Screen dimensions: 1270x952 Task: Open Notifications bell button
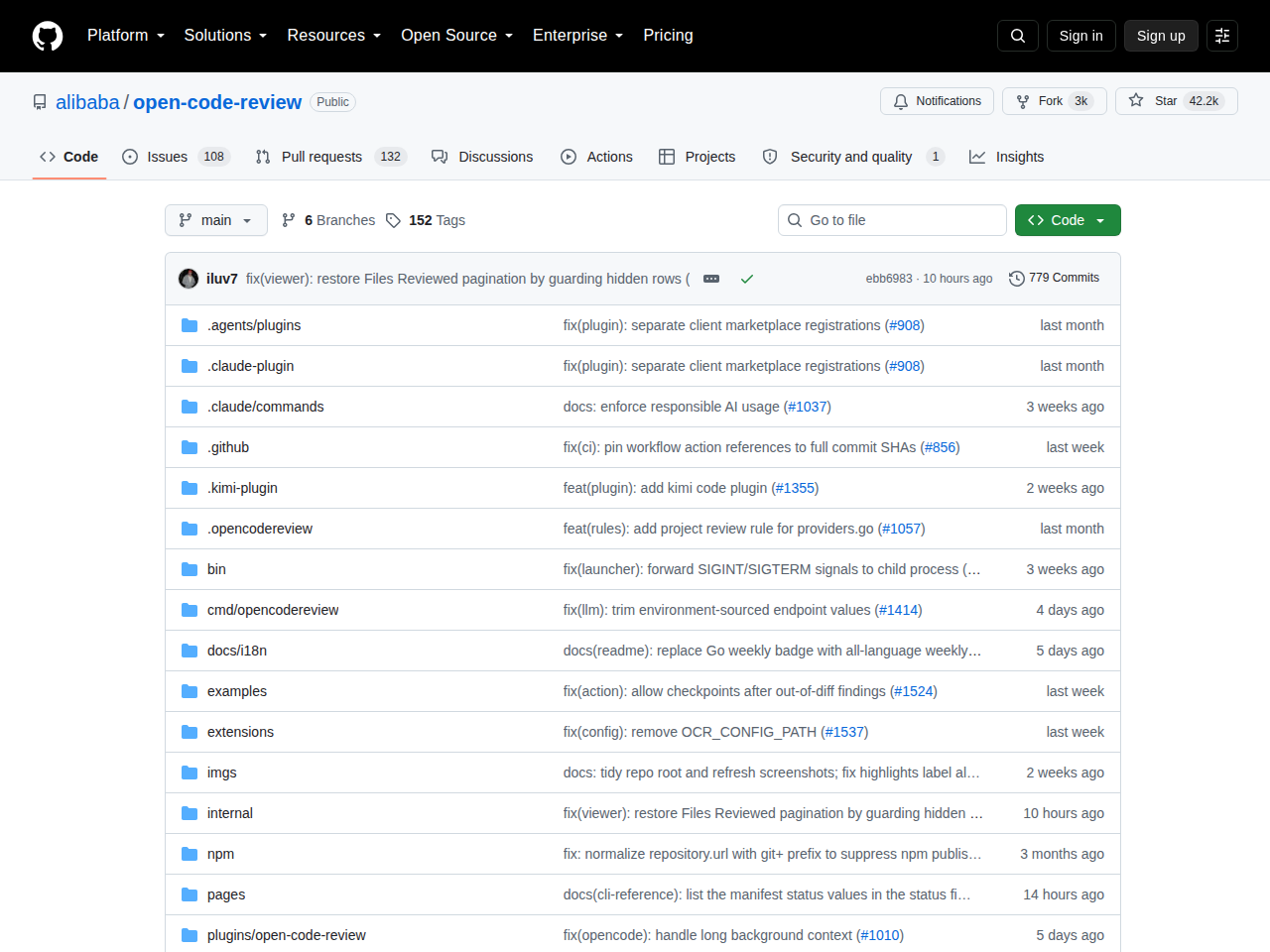[x=938, y=101]
